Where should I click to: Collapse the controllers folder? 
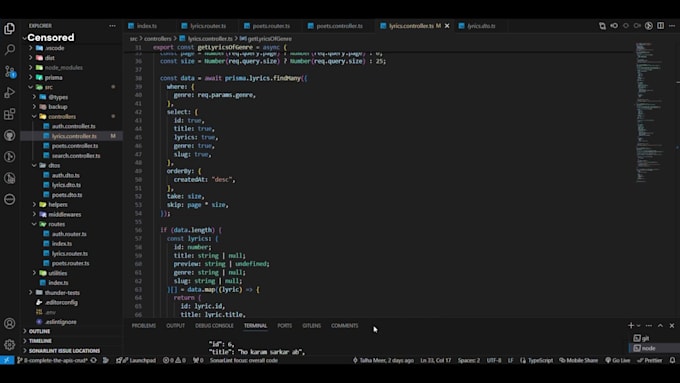[62, 117]
